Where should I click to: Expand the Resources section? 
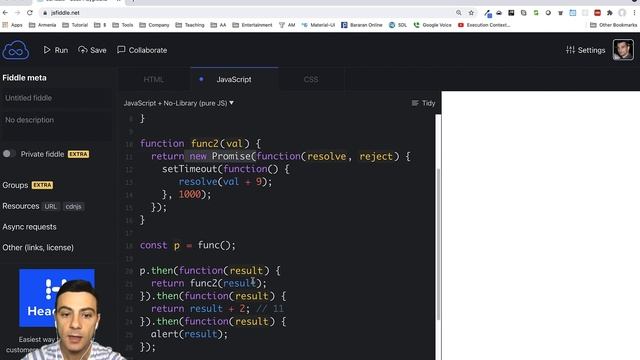21,206
